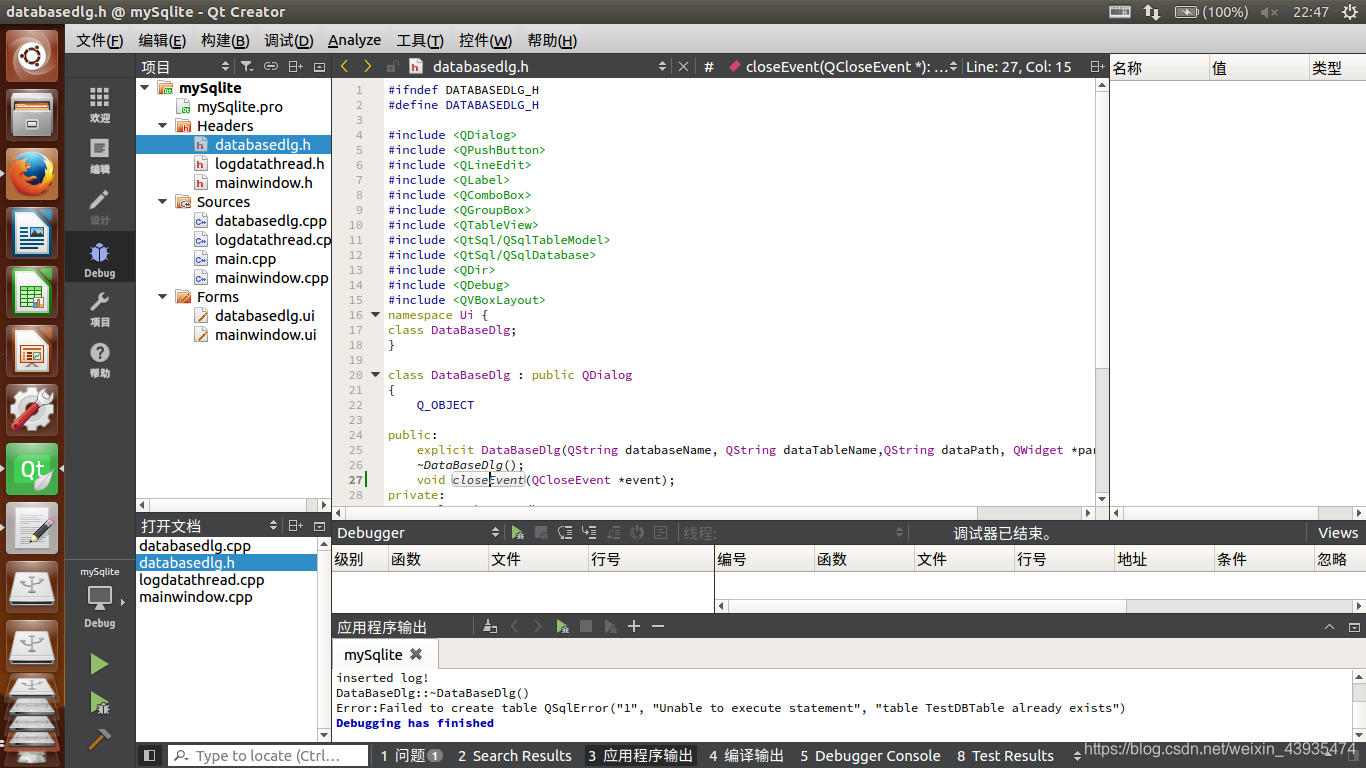
Task: Open mainwindow.cpp in project tree
Action: pos(272,278)
